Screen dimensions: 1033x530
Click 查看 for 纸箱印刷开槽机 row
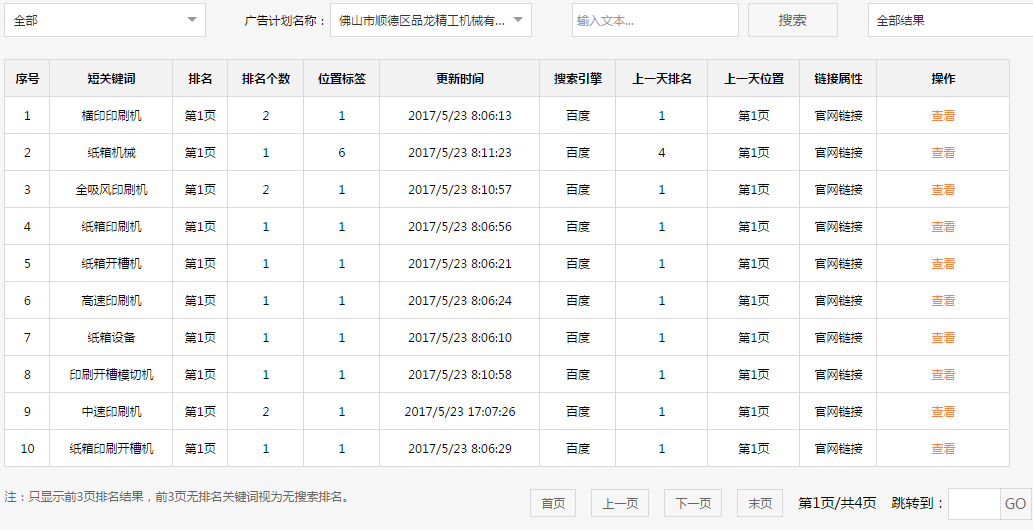click(943, 449)
